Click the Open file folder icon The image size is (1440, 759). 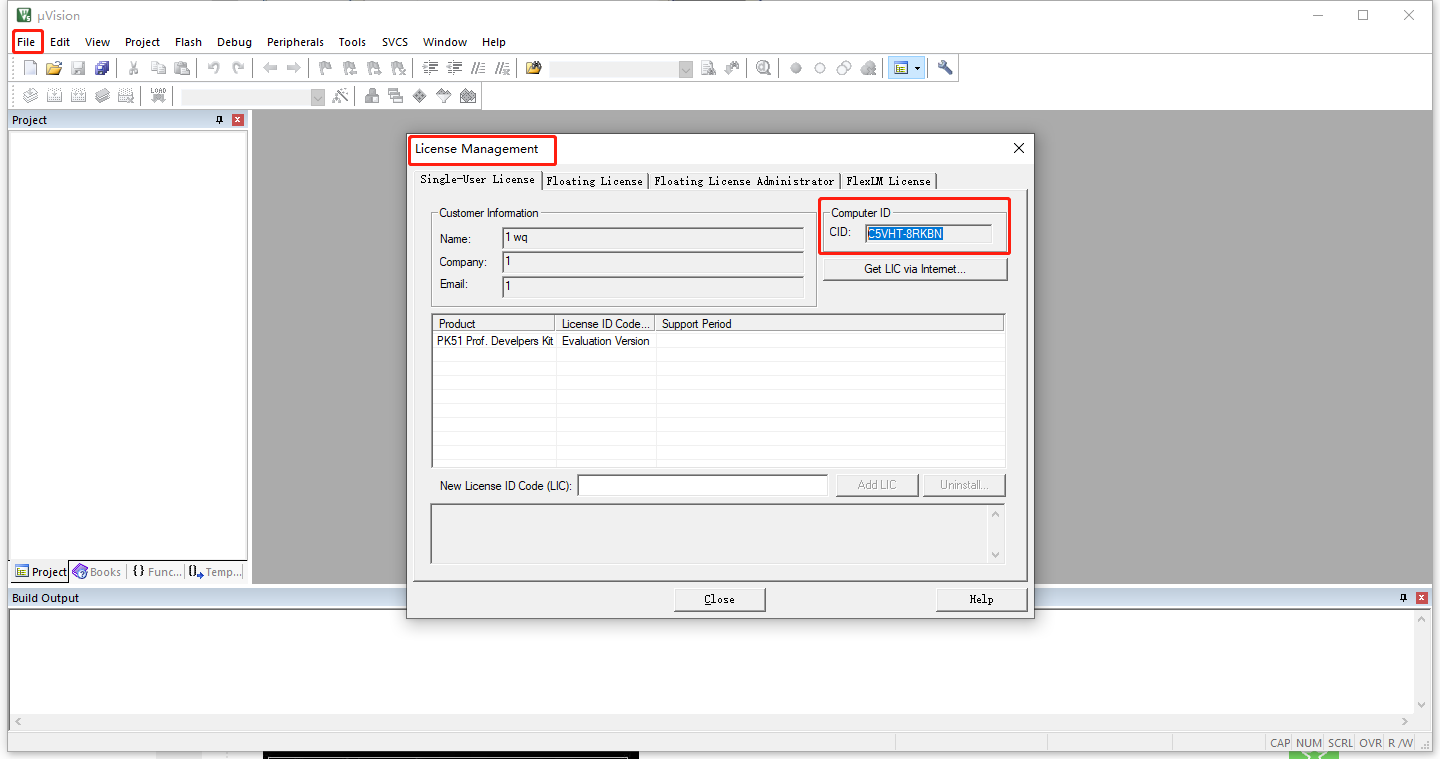click(x=54, y=68)
